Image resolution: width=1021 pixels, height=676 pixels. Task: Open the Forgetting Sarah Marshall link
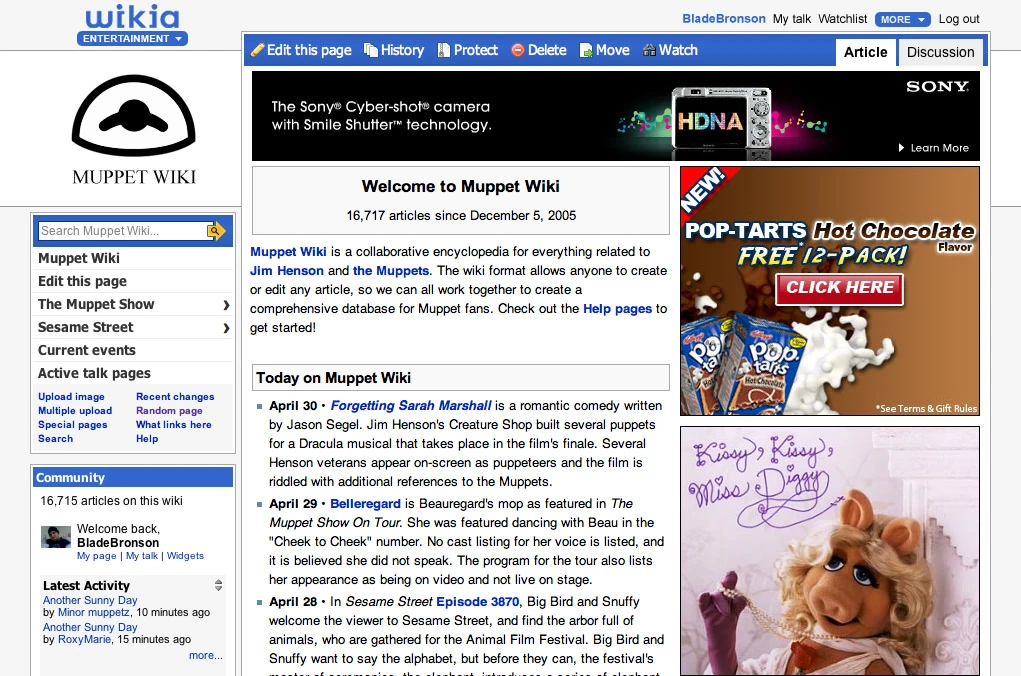click(411, 406)
